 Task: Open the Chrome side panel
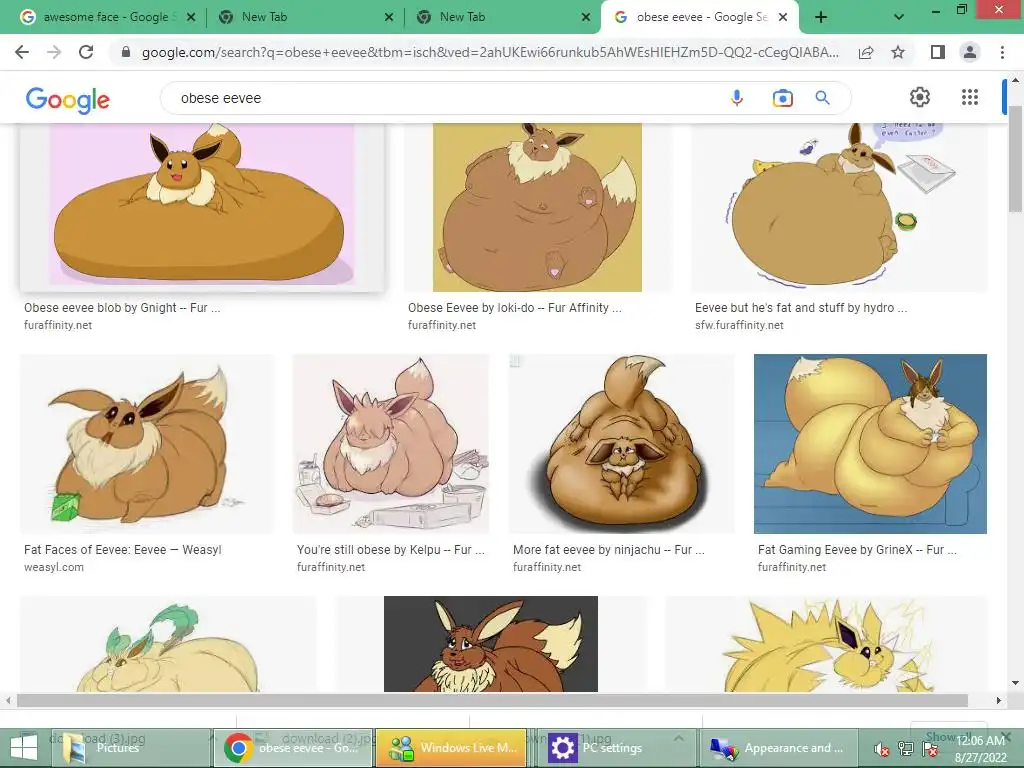[938, 52]
